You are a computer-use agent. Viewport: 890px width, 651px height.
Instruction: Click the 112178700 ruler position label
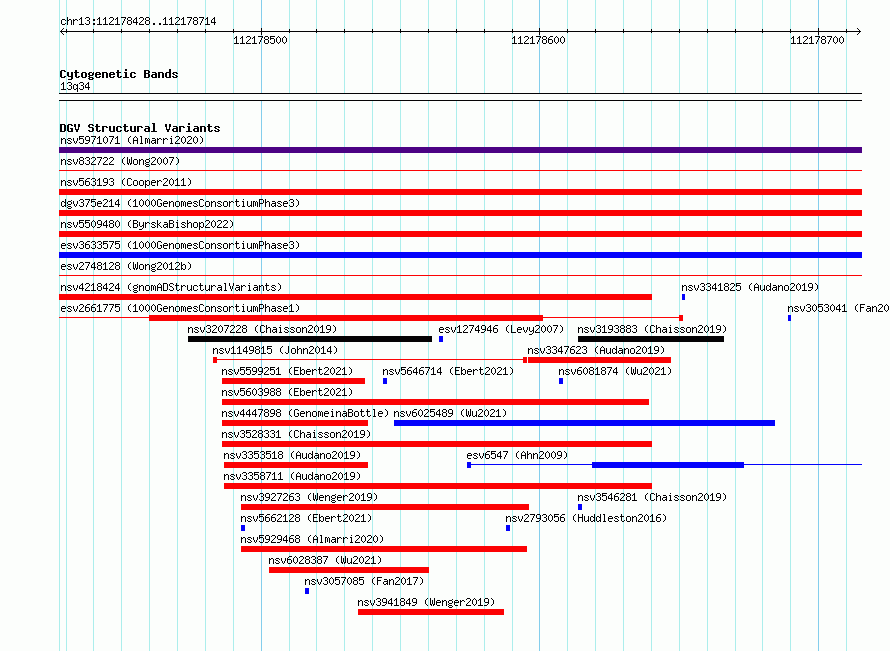[x=817, y=40]
